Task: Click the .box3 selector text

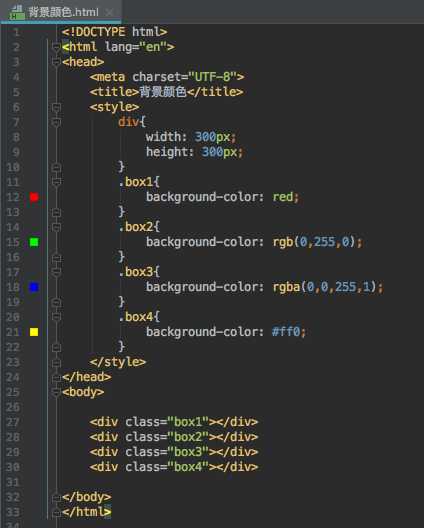Action: point(136,272)
